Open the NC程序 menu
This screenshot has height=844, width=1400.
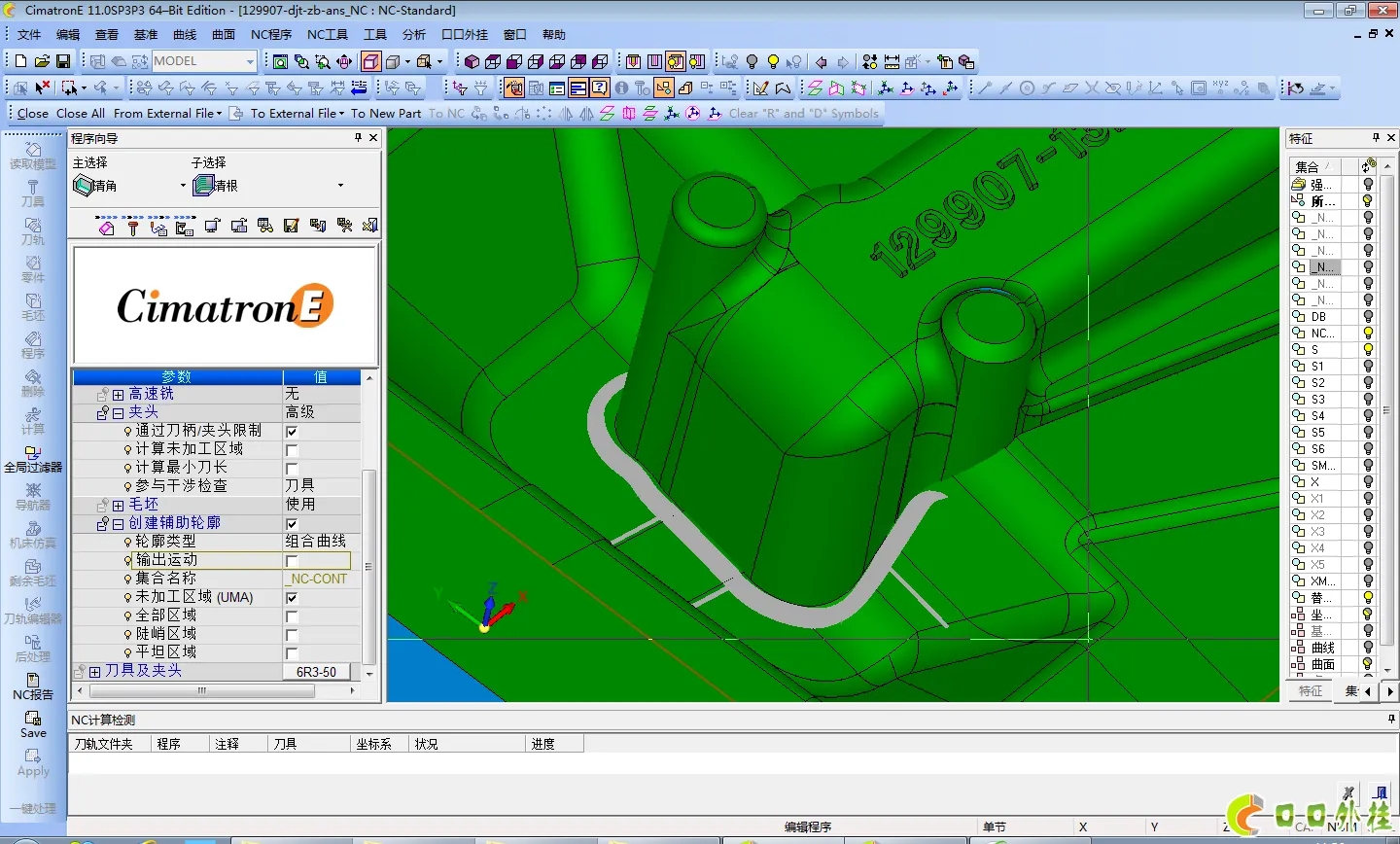(270, 35)
